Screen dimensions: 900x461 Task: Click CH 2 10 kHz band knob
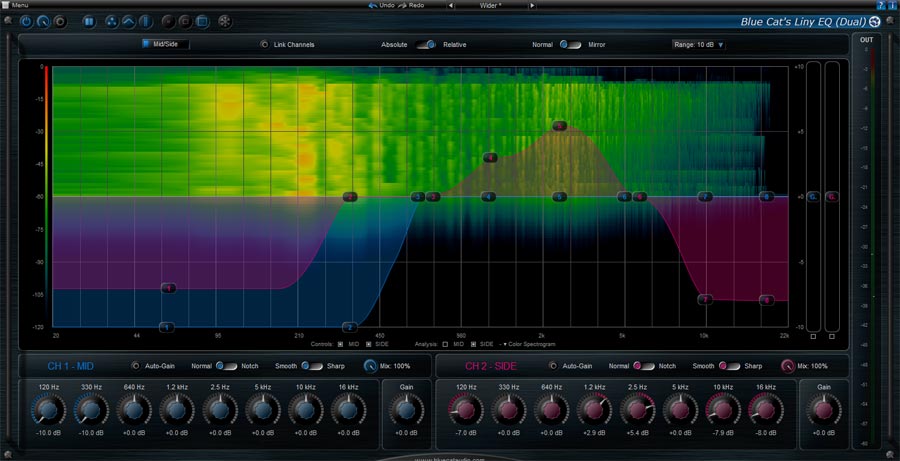tap(723, 410)
